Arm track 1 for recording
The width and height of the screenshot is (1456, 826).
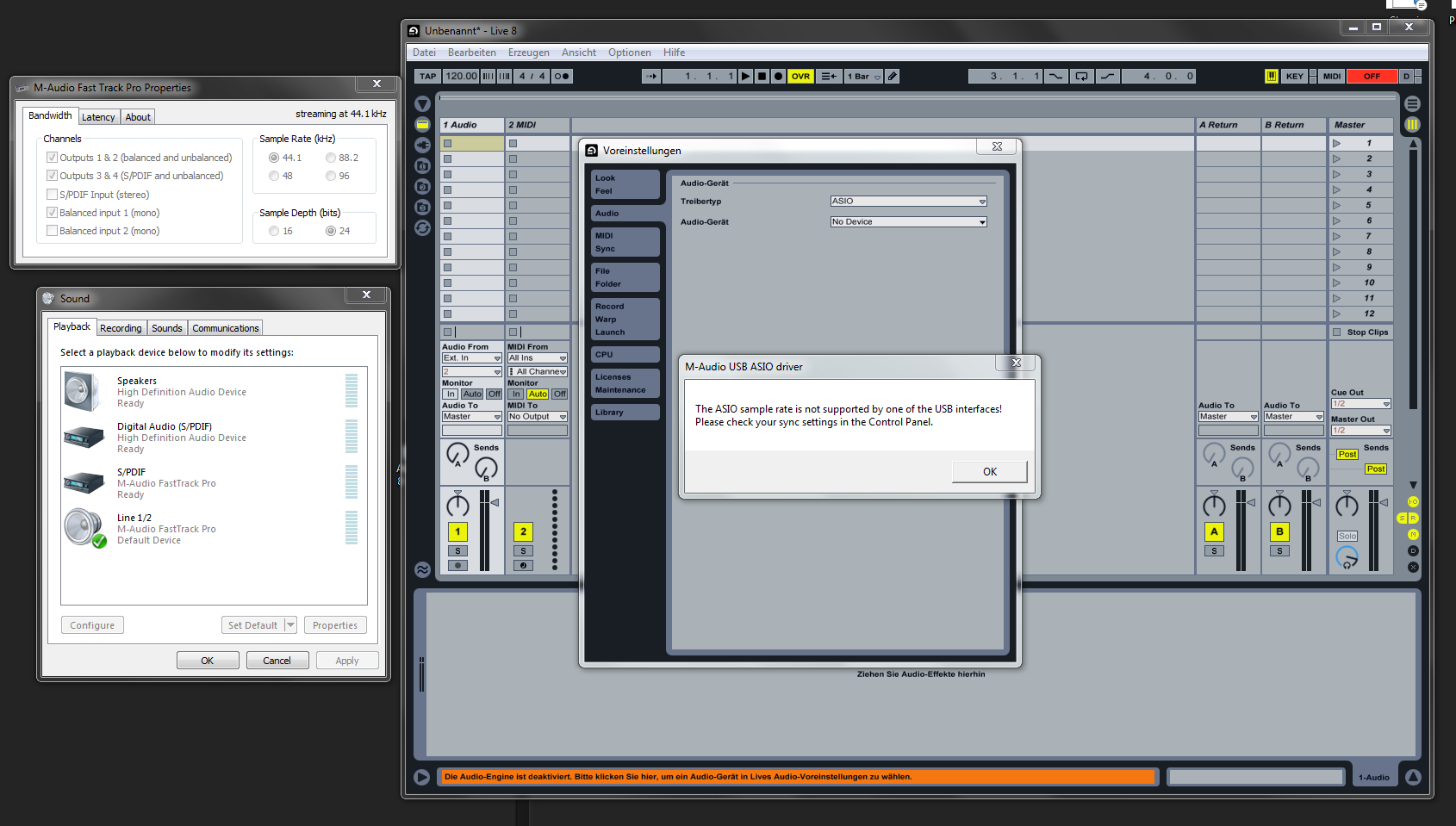click(x=457, y=566)
